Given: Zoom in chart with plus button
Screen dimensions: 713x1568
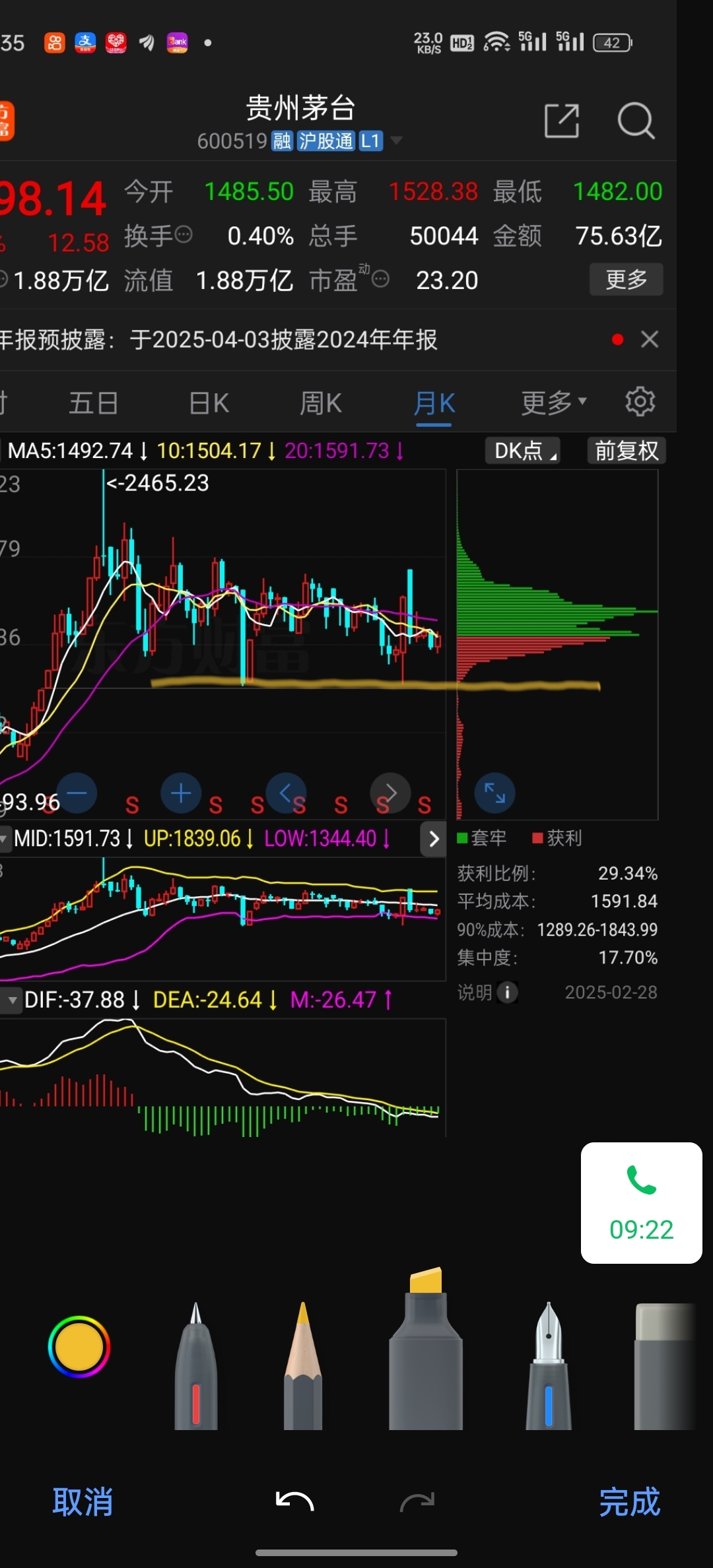Looking at the screenshot, I should point(181,793).
